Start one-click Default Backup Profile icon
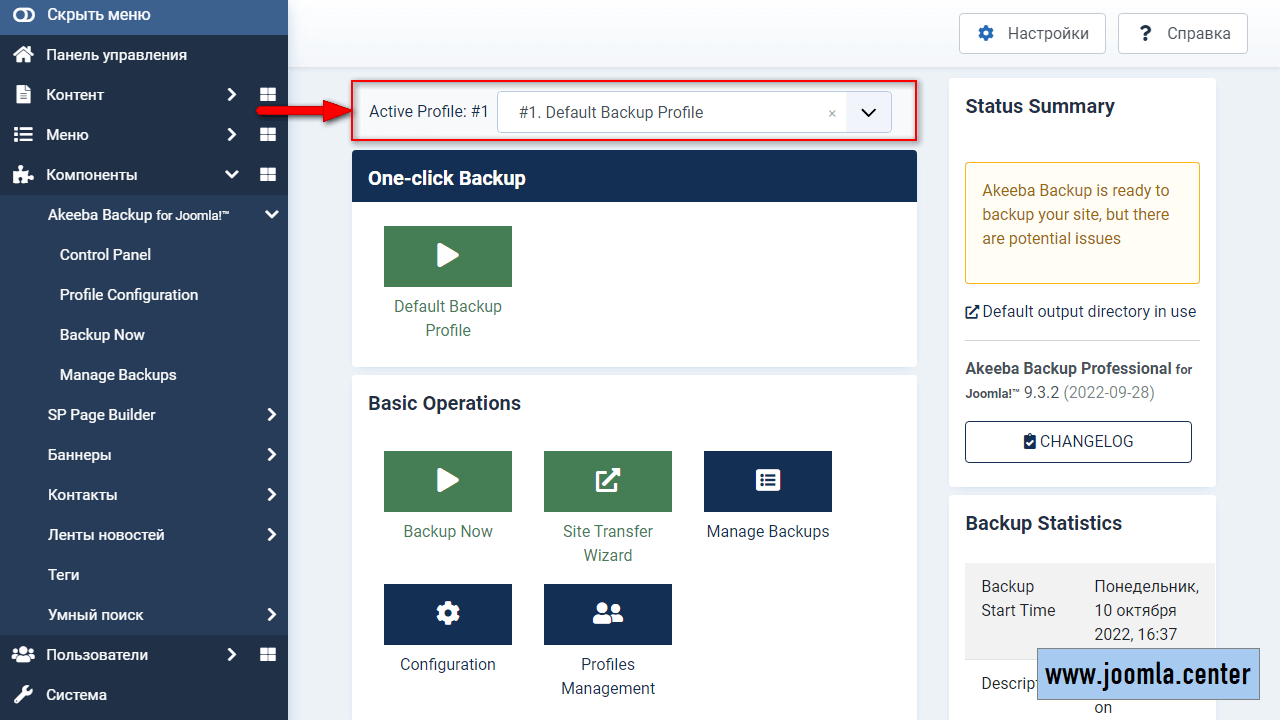The height and width of the screenshot is (720, 1280). [x=447, y=256]
